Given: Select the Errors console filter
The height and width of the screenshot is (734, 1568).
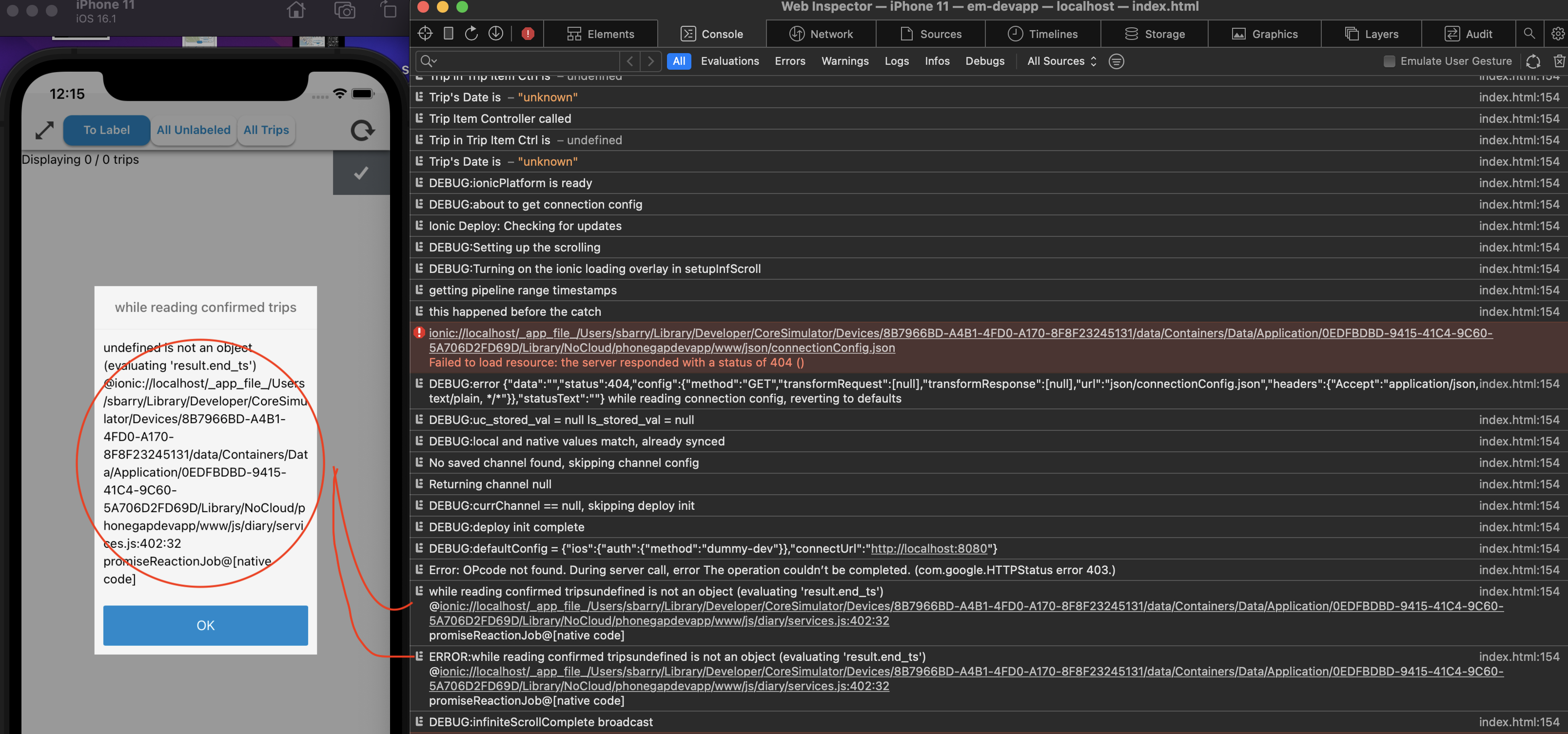Looking at the screenshot, I should pyautogui.click(x=789, y=61).
